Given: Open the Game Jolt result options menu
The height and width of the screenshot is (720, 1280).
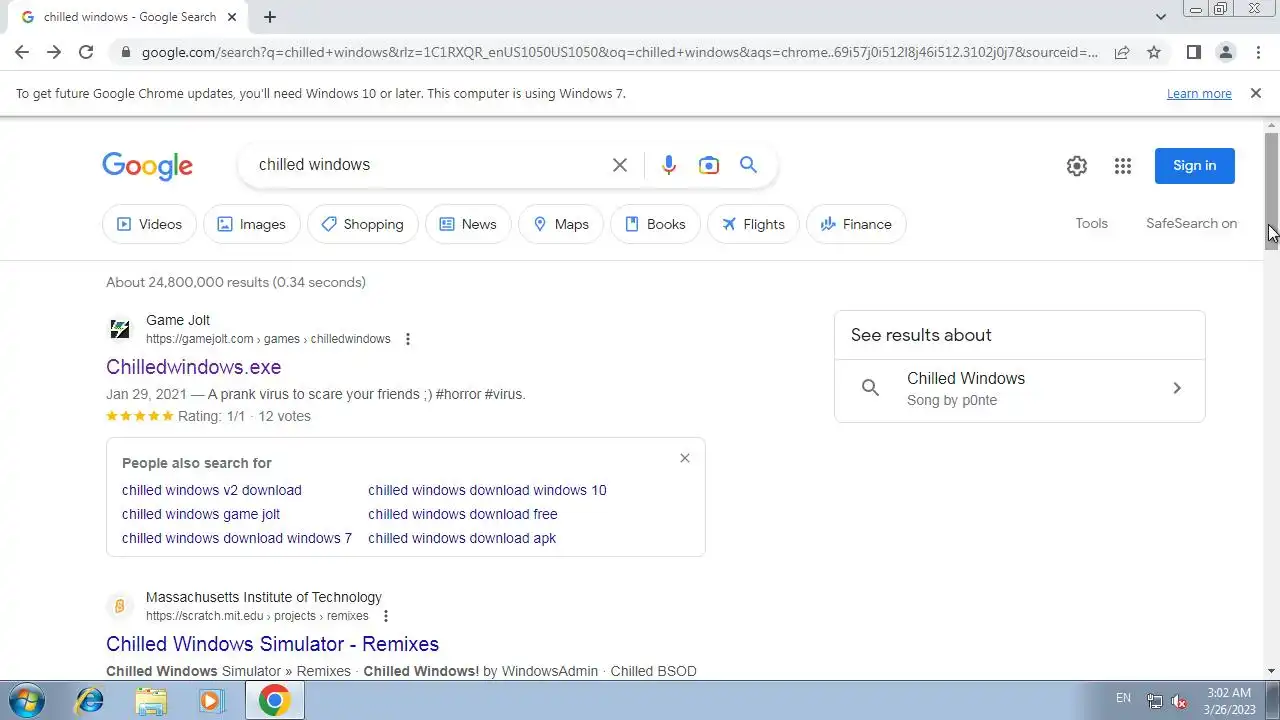Looking at the screenshot, I should 407,339.
